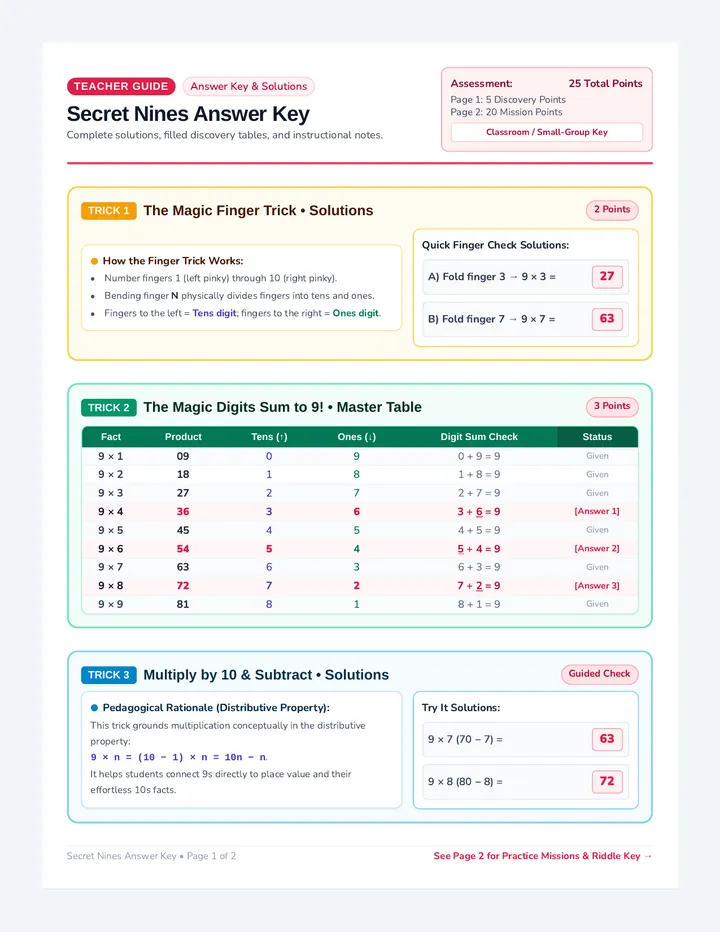The height and width of the screenshot is (932, 720).
Task: Click the TRICK 3 blue label
Action: (109, 675)
